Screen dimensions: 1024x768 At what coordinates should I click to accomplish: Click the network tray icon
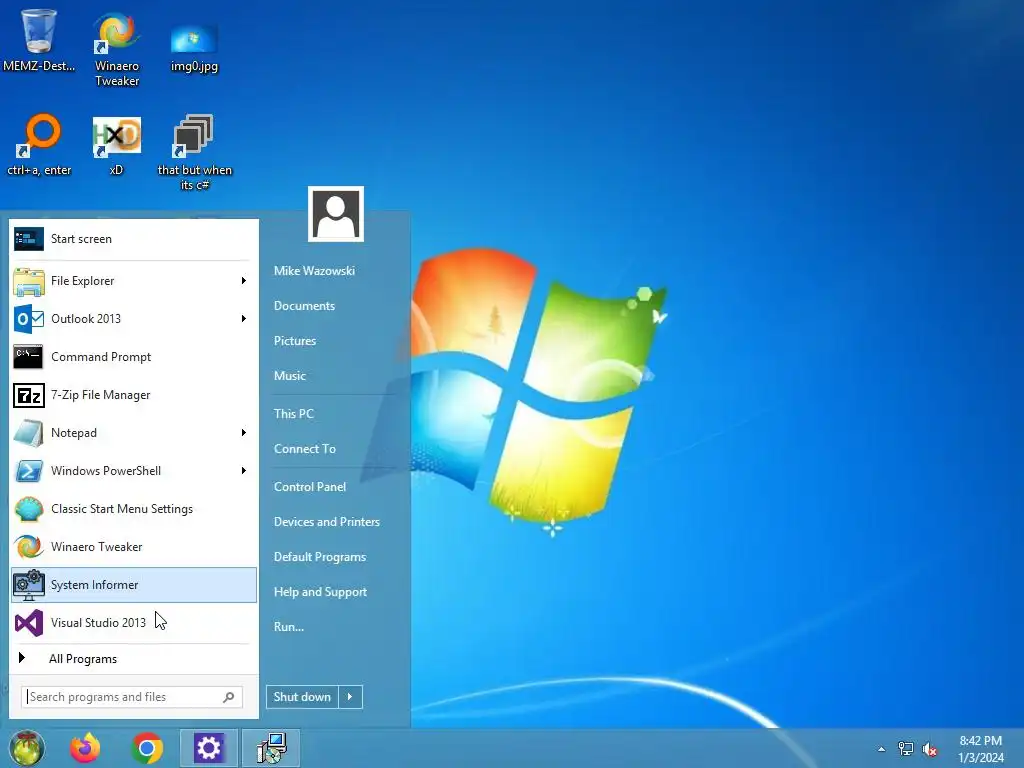(906, 749)
